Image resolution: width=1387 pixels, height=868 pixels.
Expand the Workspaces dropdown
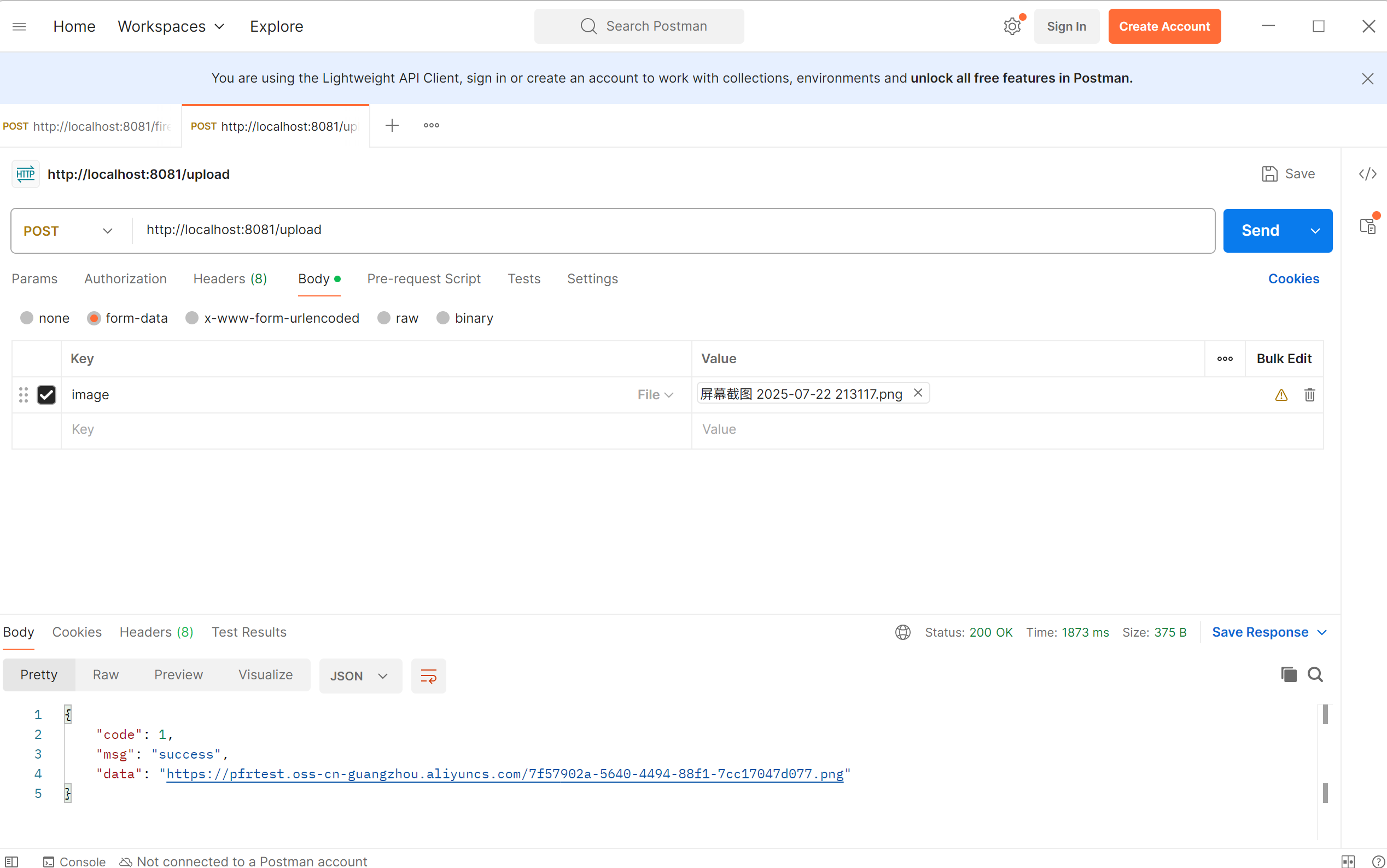[171, 26]
